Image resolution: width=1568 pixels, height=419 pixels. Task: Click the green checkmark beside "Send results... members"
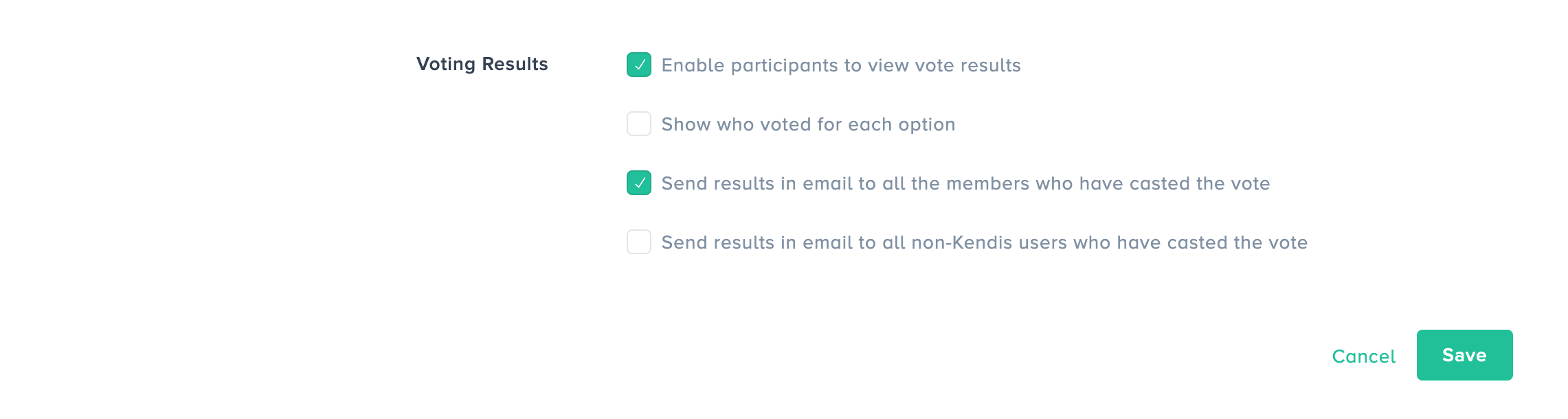click(x=640, y=183)
